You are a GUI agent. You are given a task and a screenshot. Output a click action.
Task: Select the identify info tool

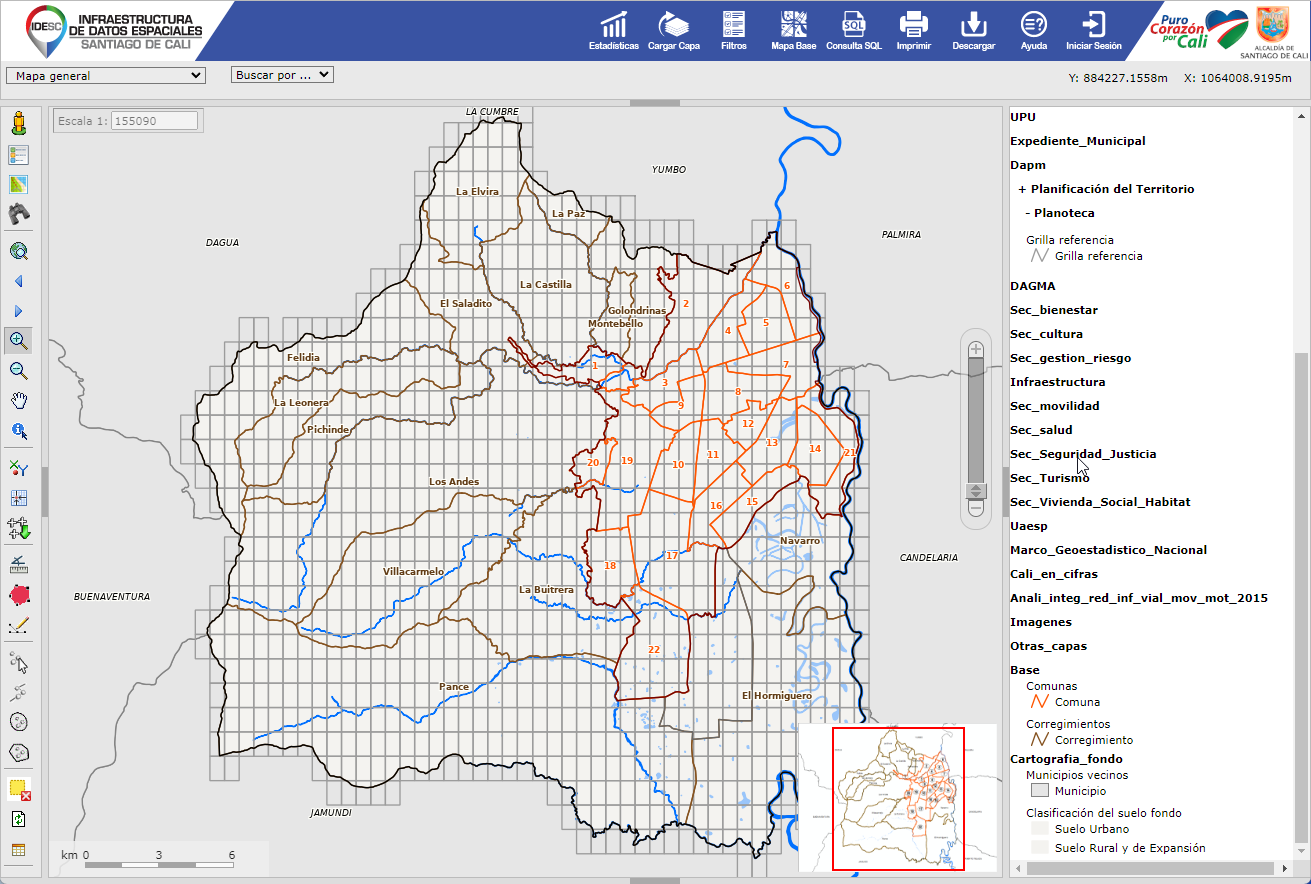click(x=18, y=431)
